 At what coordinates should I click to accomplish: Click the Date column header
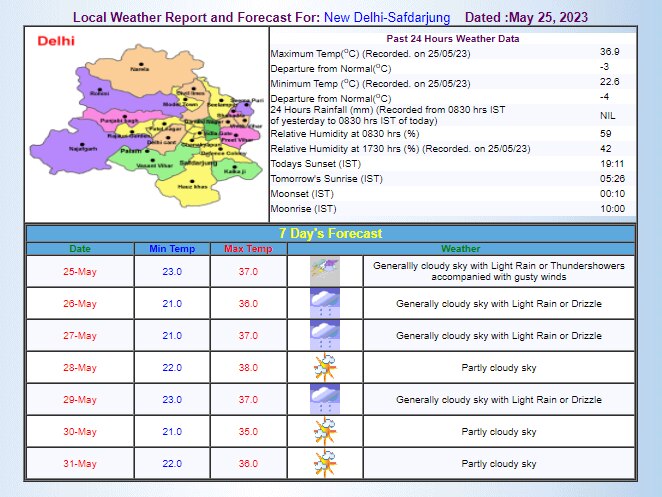(80, 248)
